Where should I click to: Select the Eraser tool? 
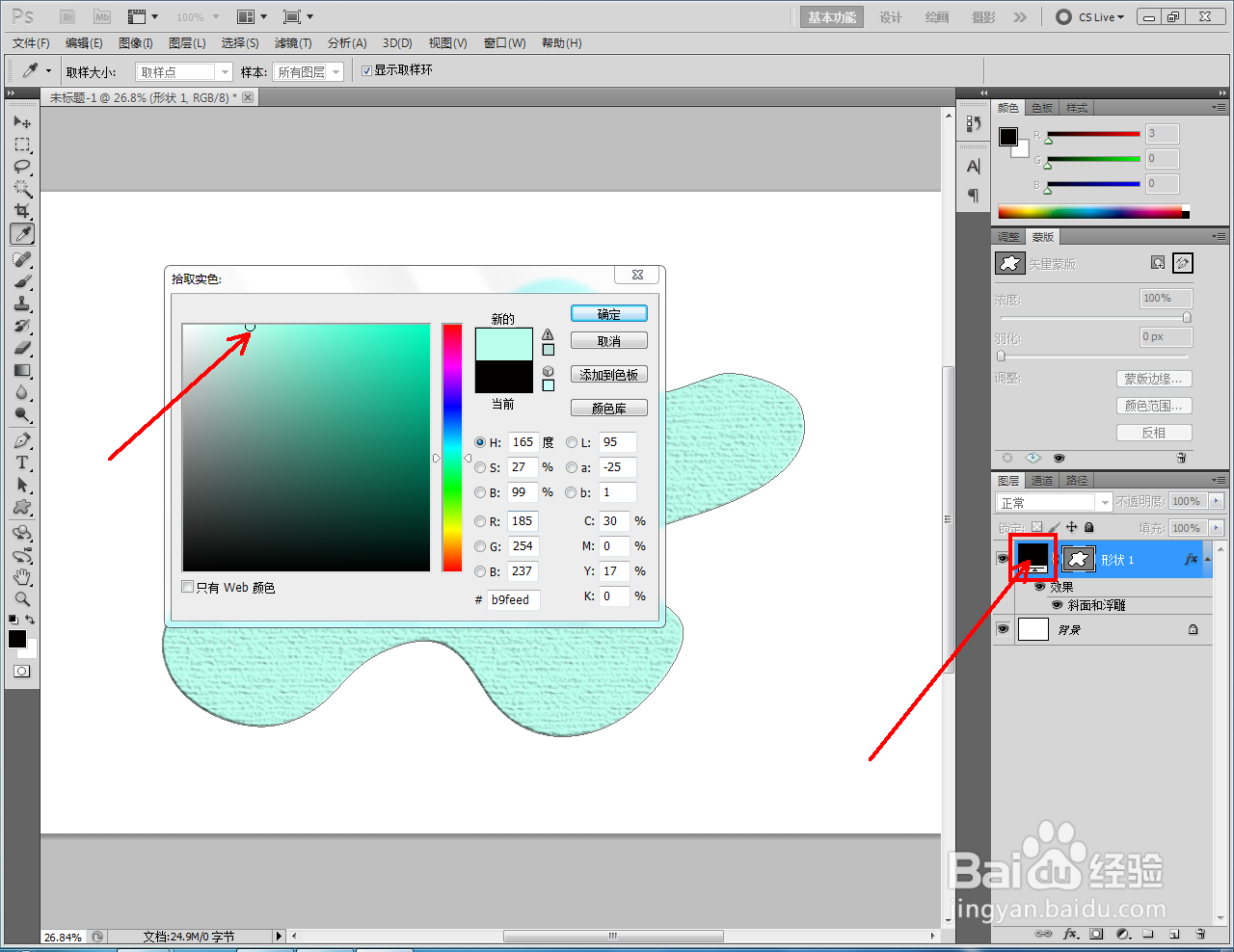pyautogui.click(x=22, y=348)
